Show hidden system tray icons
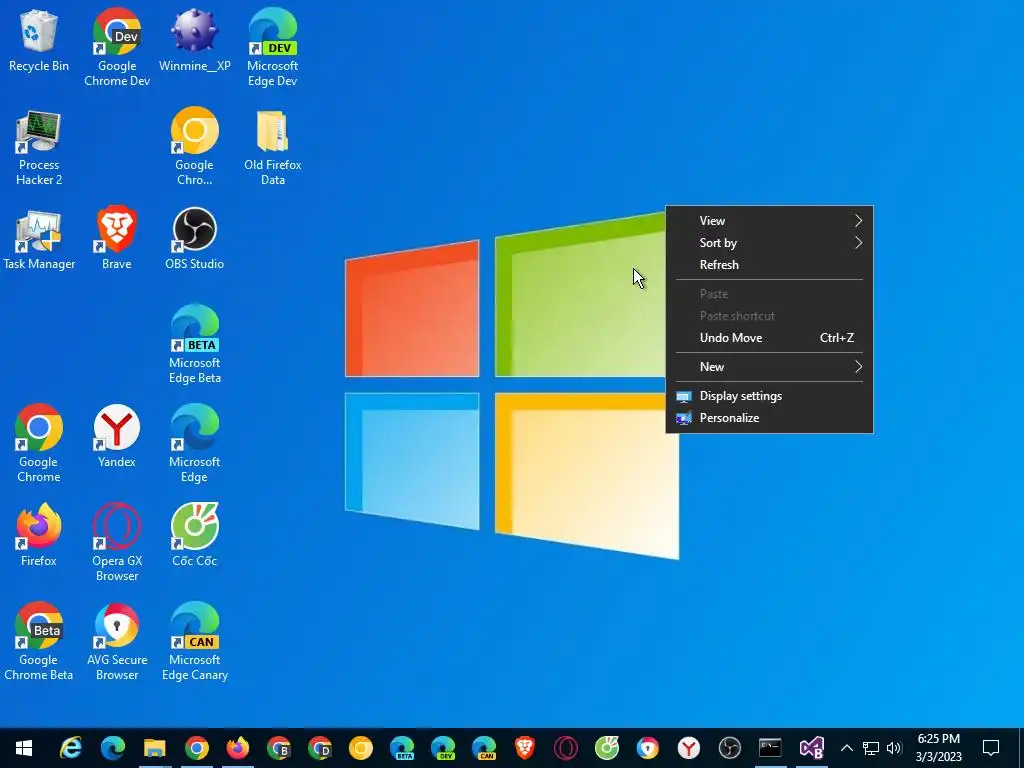1024x768 pixels. point(846,748)
